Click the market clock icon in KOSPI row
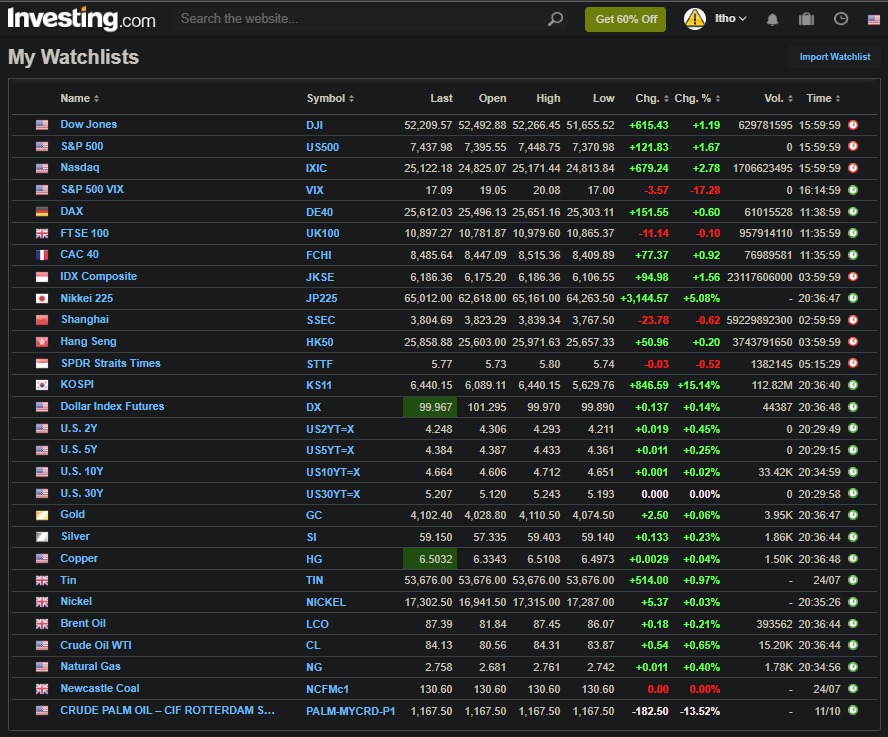888x737 pixels. [x=853, y=385]
